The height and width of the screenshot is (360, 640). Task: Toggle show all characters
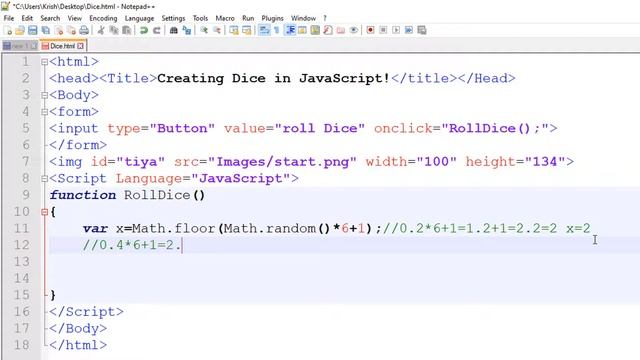pyautogui.click(x=277, y=30)
